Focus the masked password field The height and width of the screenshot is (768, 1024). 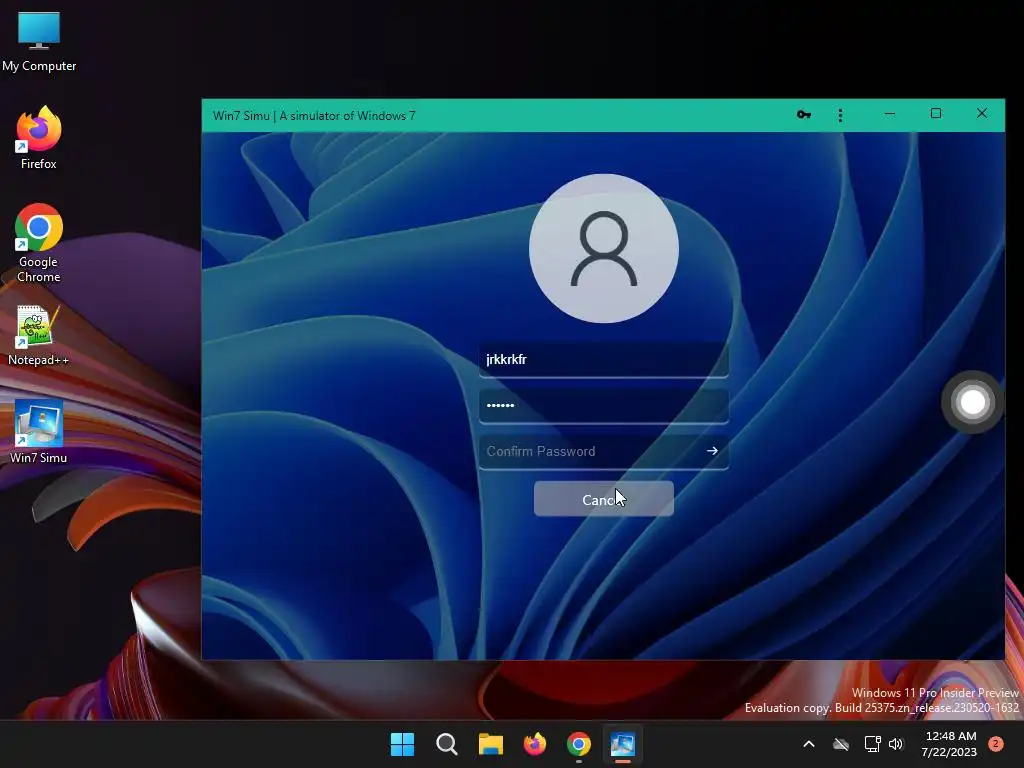604,406
